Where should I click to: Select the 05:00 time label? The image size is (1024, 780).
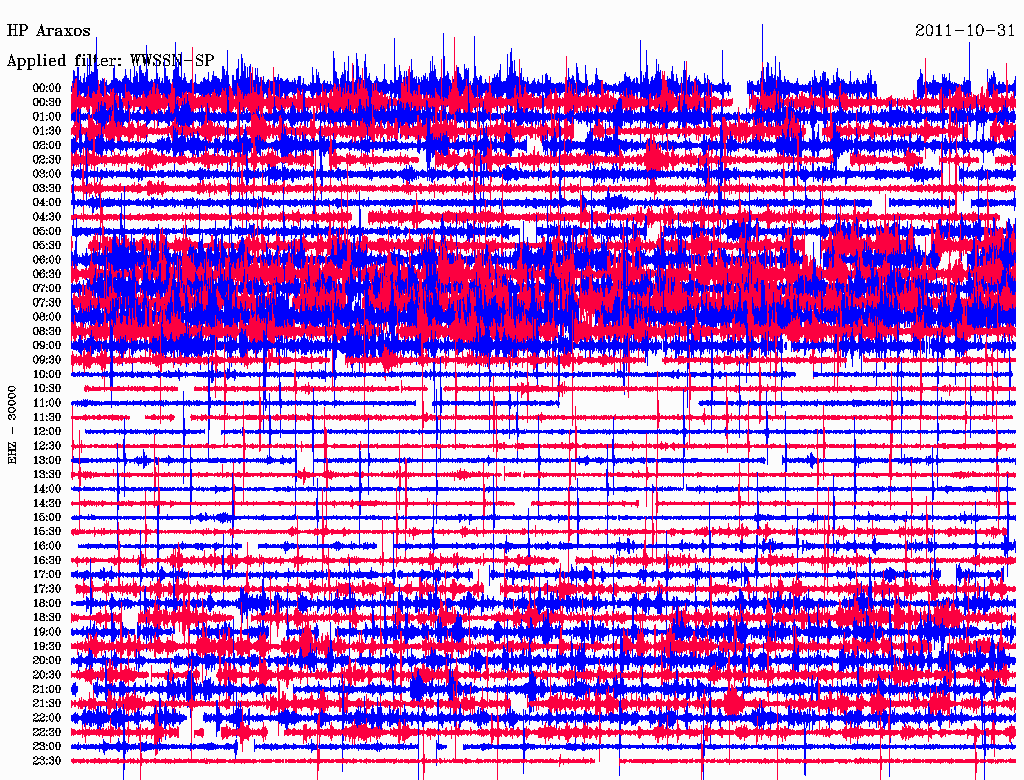click(x=47, y=231)
